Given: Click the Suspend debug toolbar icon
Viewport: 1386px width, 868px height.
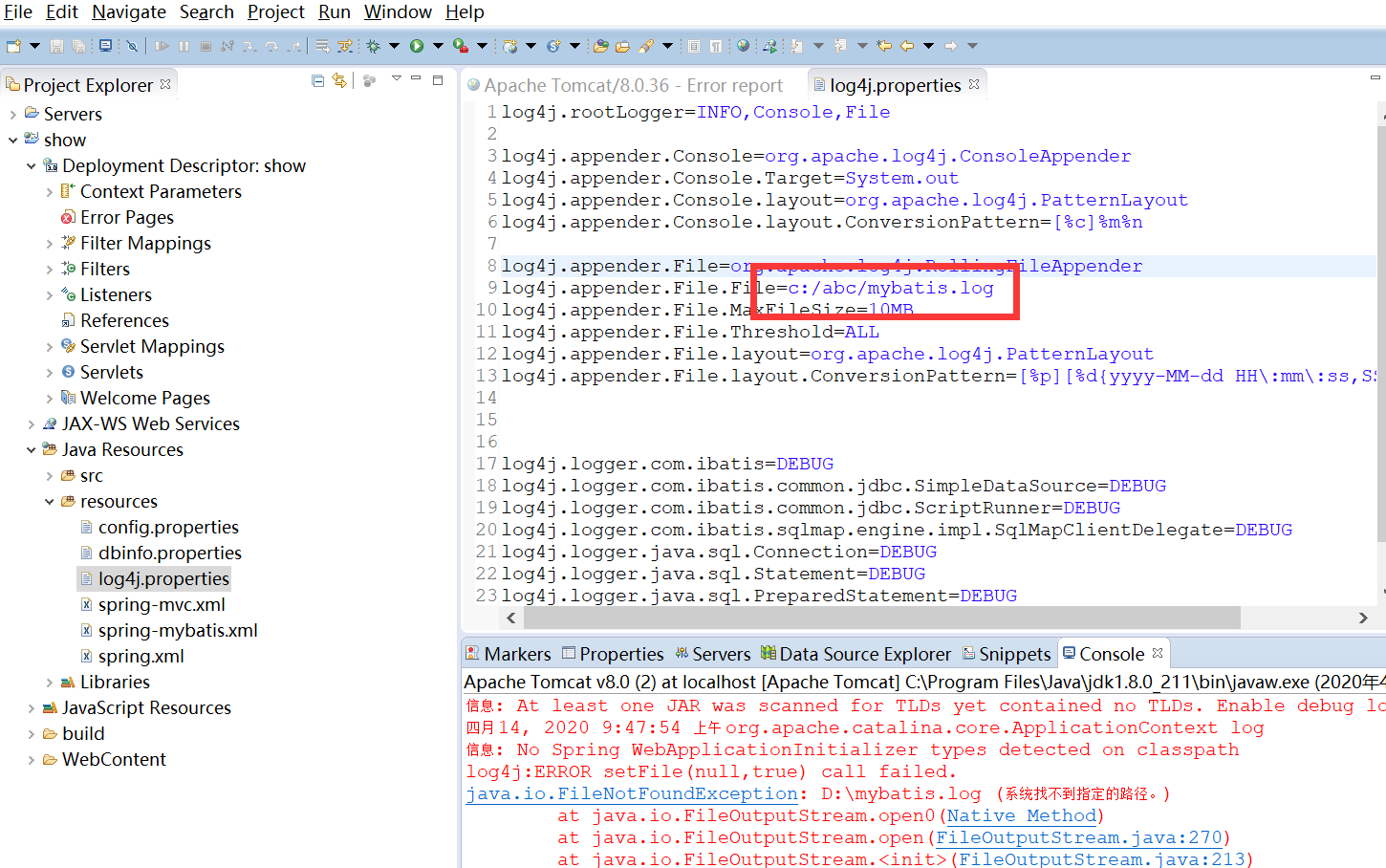Looking at the screenshot, I should pyautogui.click(x=184, y=46).
